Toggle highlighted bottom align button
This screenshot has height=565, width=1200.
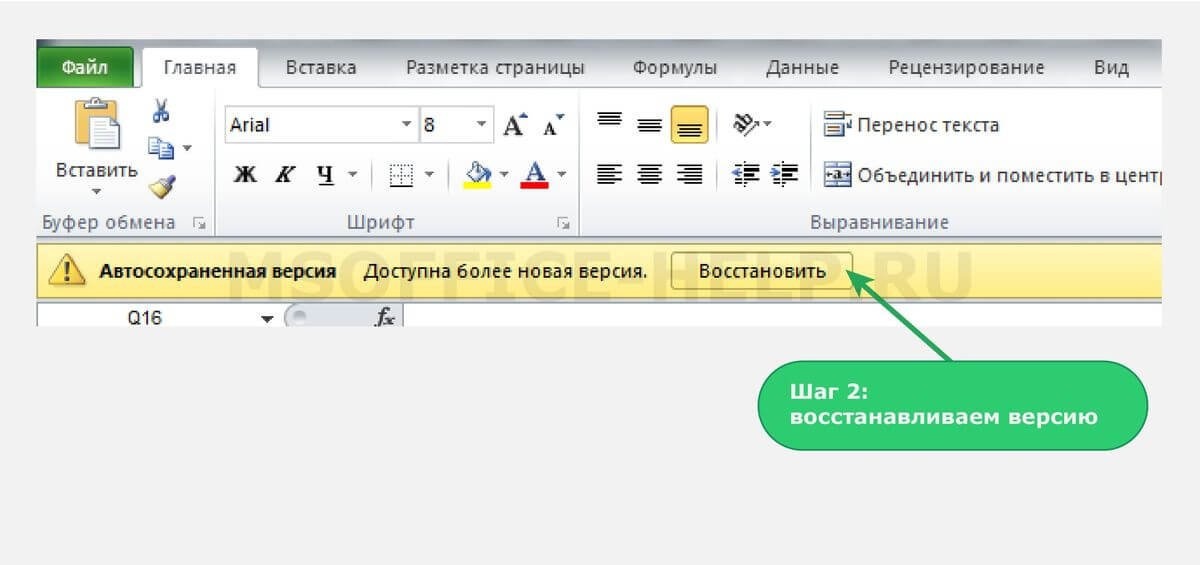(690, 126)
